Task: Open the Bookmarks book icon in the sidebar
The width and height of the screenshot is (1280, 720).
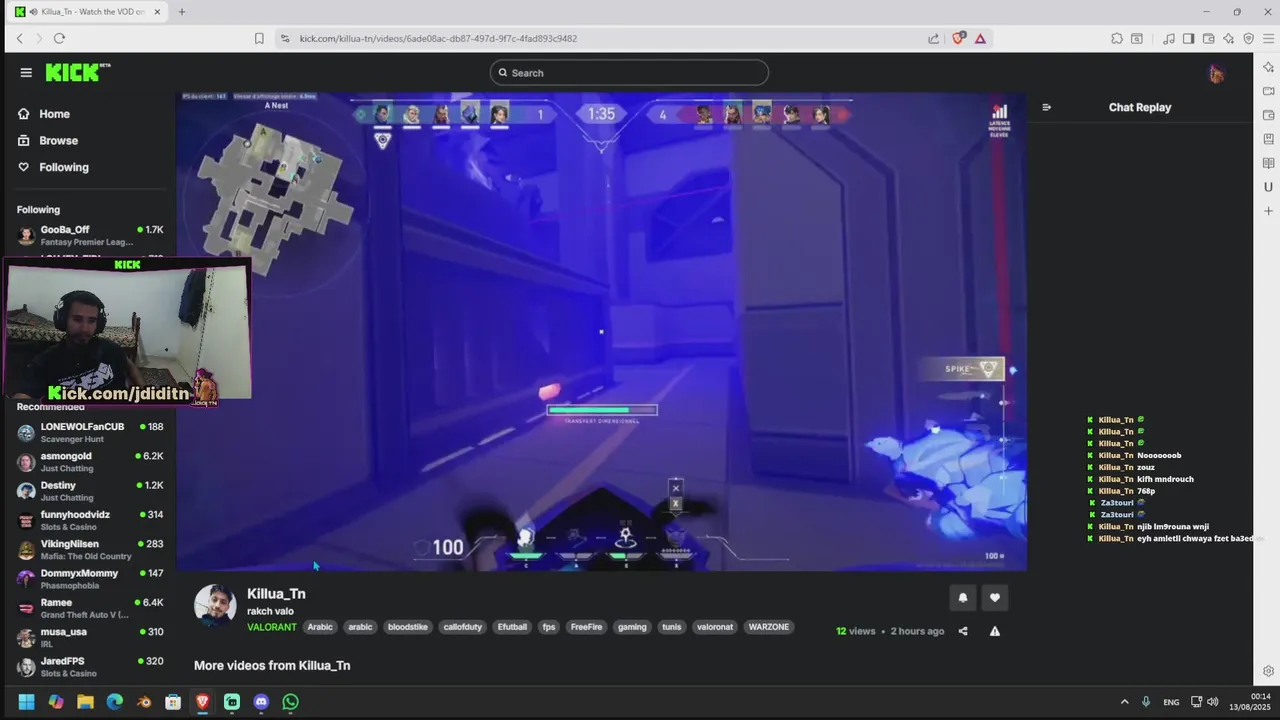Action: 1268,163
